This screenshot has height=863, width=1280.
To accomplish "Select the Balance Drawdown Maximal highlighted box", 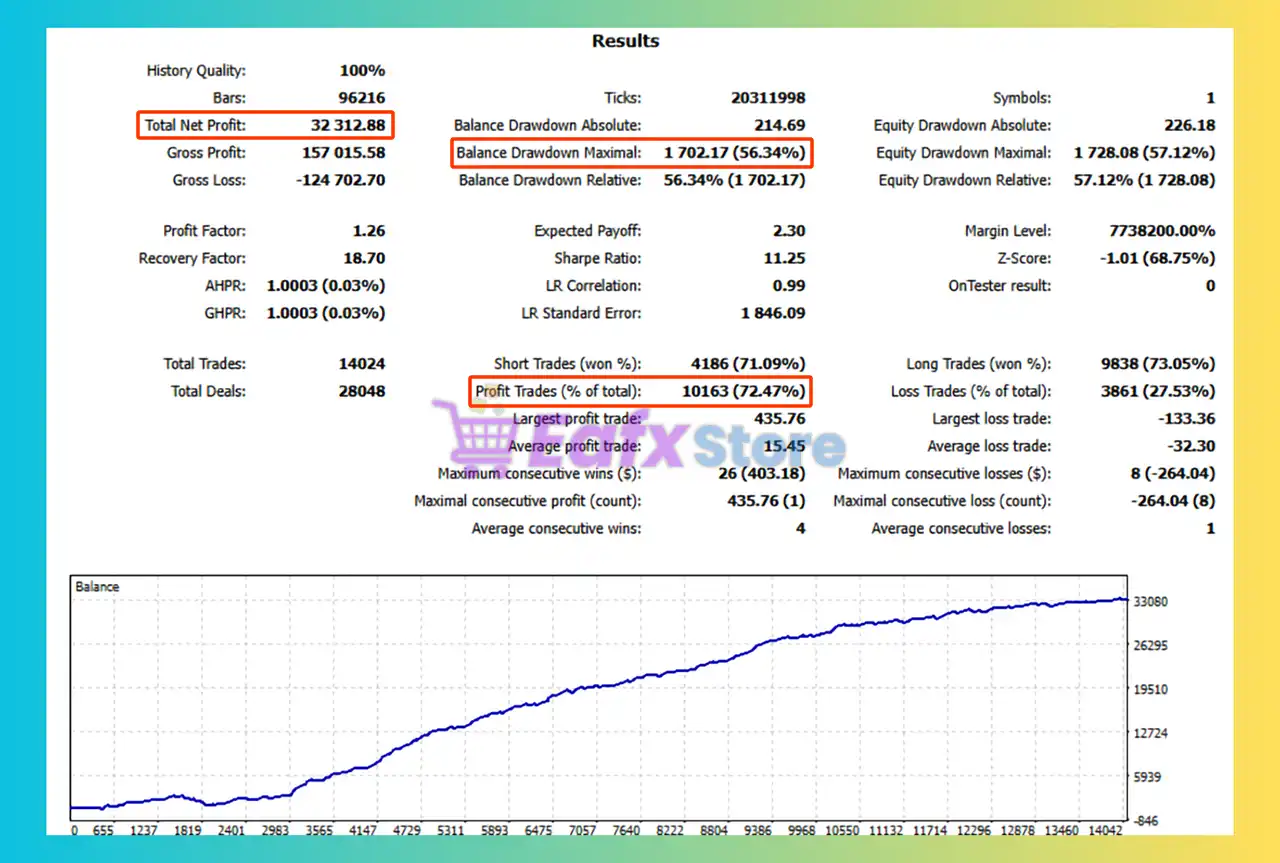I will click(x=630, y=153).
